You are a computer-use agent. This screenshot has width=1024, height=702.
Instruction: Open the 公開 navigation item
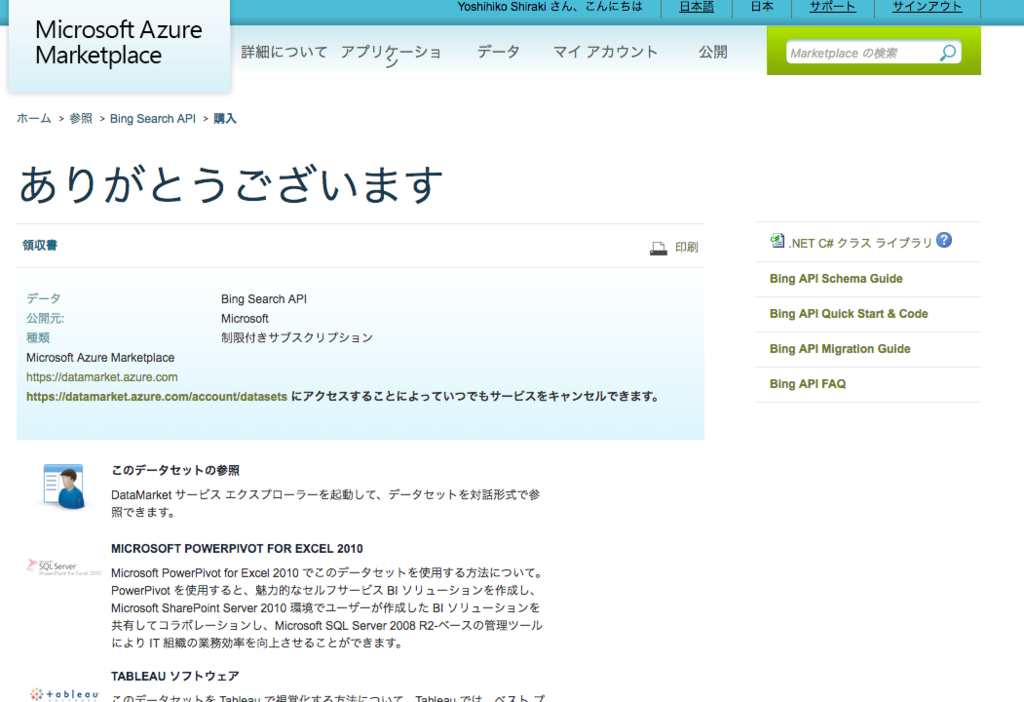(x=712, y=52)
